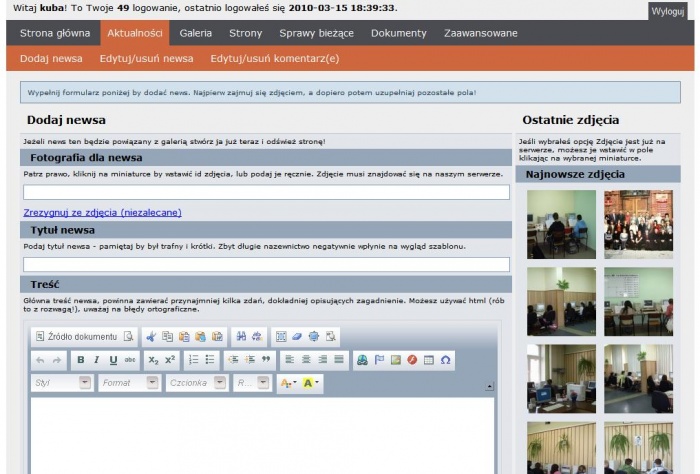This screenshot has height=474, width=700.
Task: Open the Galeria menu item
Action: pyautogui.click(x=196, y=33)
